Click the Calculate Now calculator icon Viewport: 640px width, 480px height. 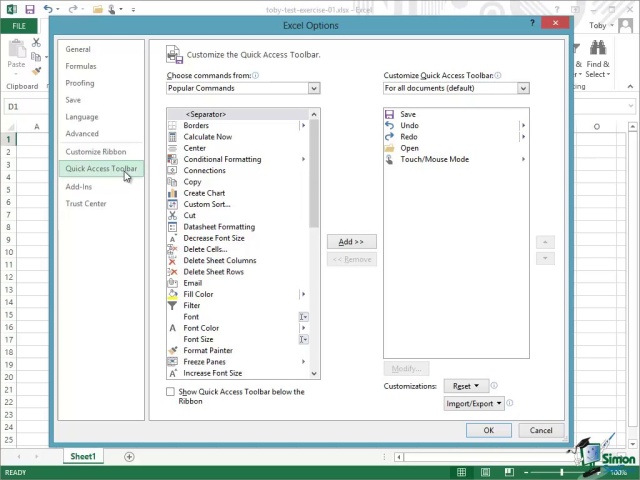click(173, 137)
